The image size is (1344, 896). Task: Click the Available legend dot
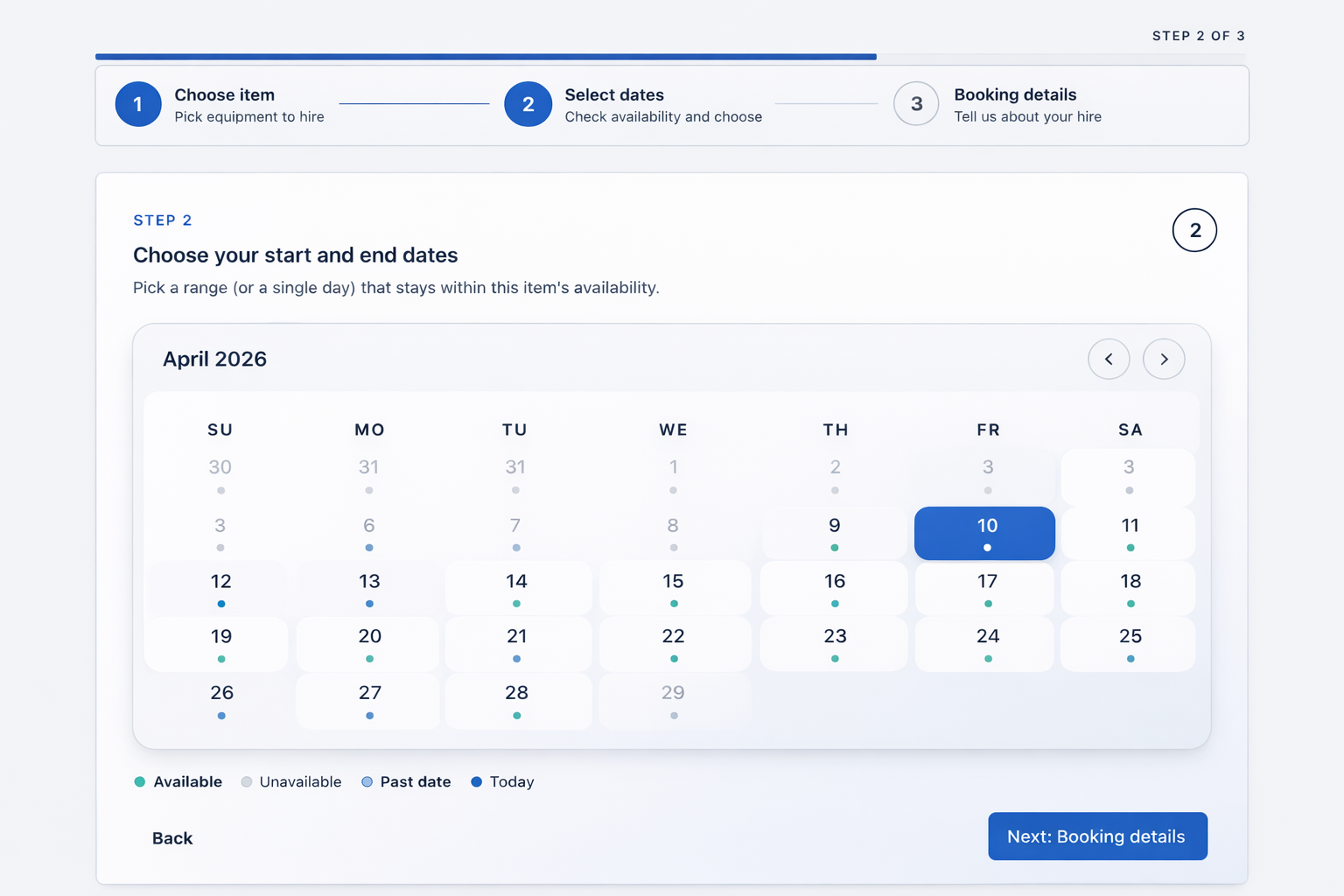(140, 781)
